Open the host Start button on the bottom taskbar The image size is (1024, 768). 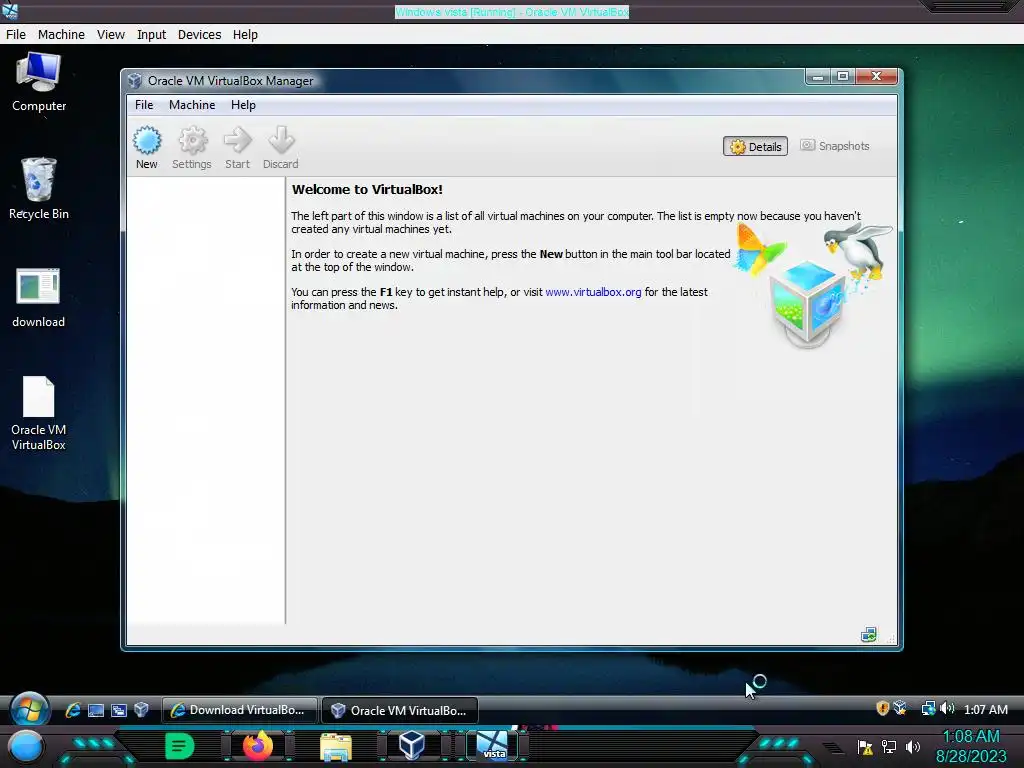(25, 747)
